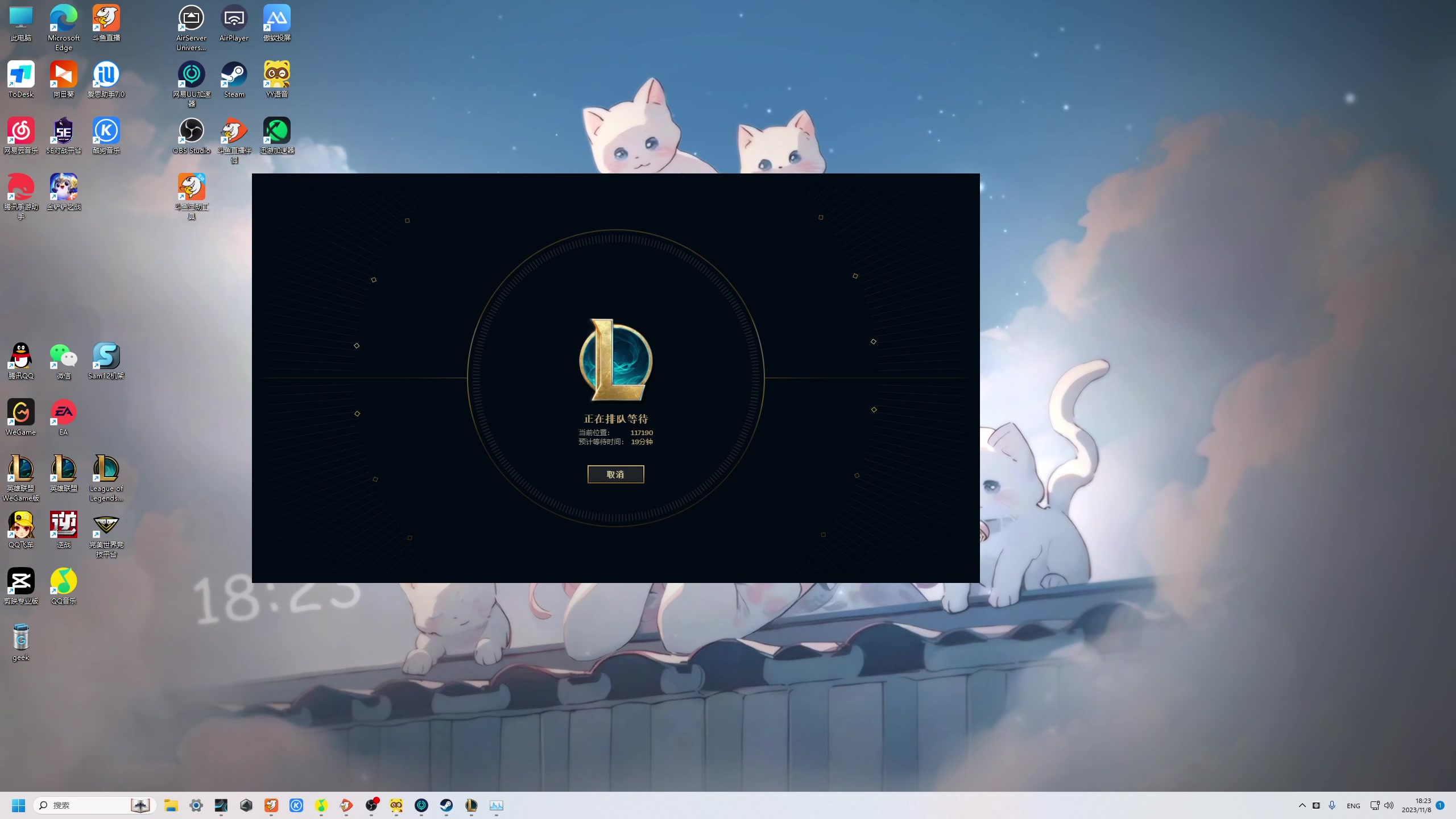The width and height of the screenshot is (1456, 819).
Task: Select 腾讯手游助手 desktop icon
Action: click(x=21, y=197)
